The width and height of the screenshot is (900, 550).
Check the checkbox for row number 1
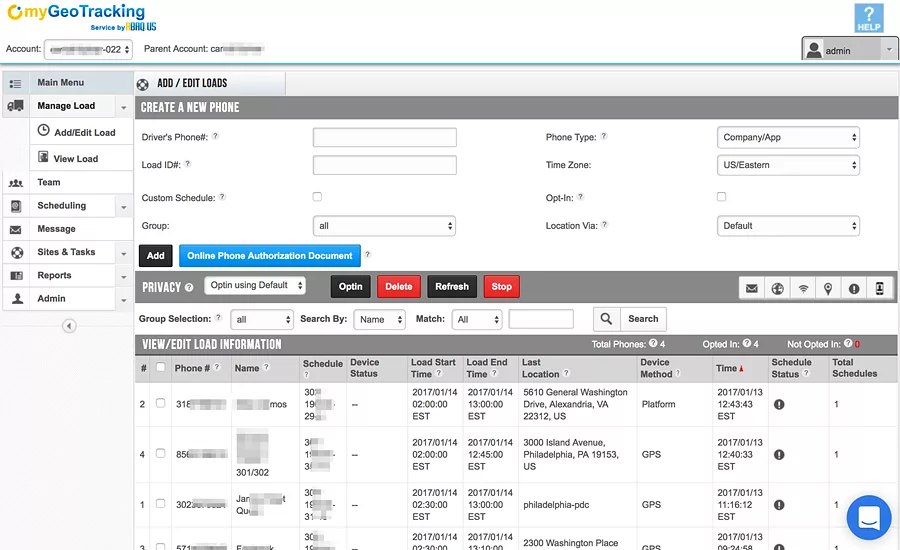(x=161, y=503)
